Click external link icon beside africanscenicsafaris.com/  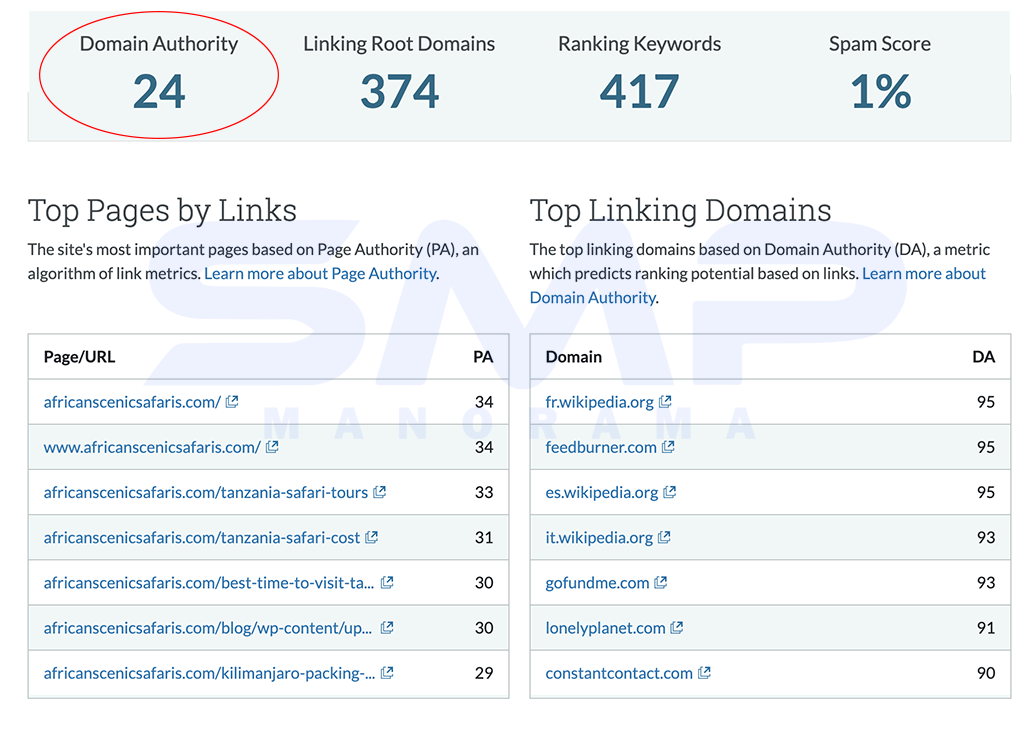point(231,402)
